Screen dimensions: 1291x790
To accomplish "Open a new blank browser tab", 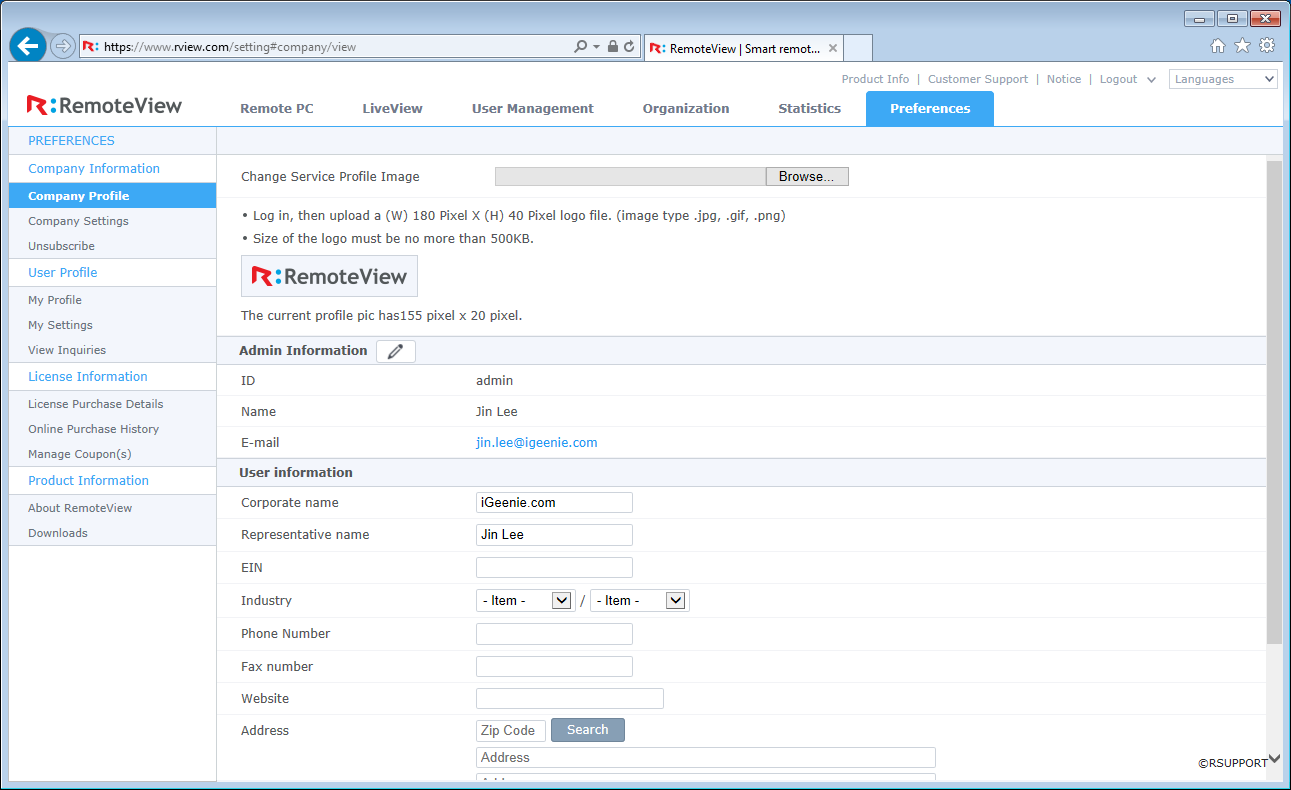I will click(858, 48).
